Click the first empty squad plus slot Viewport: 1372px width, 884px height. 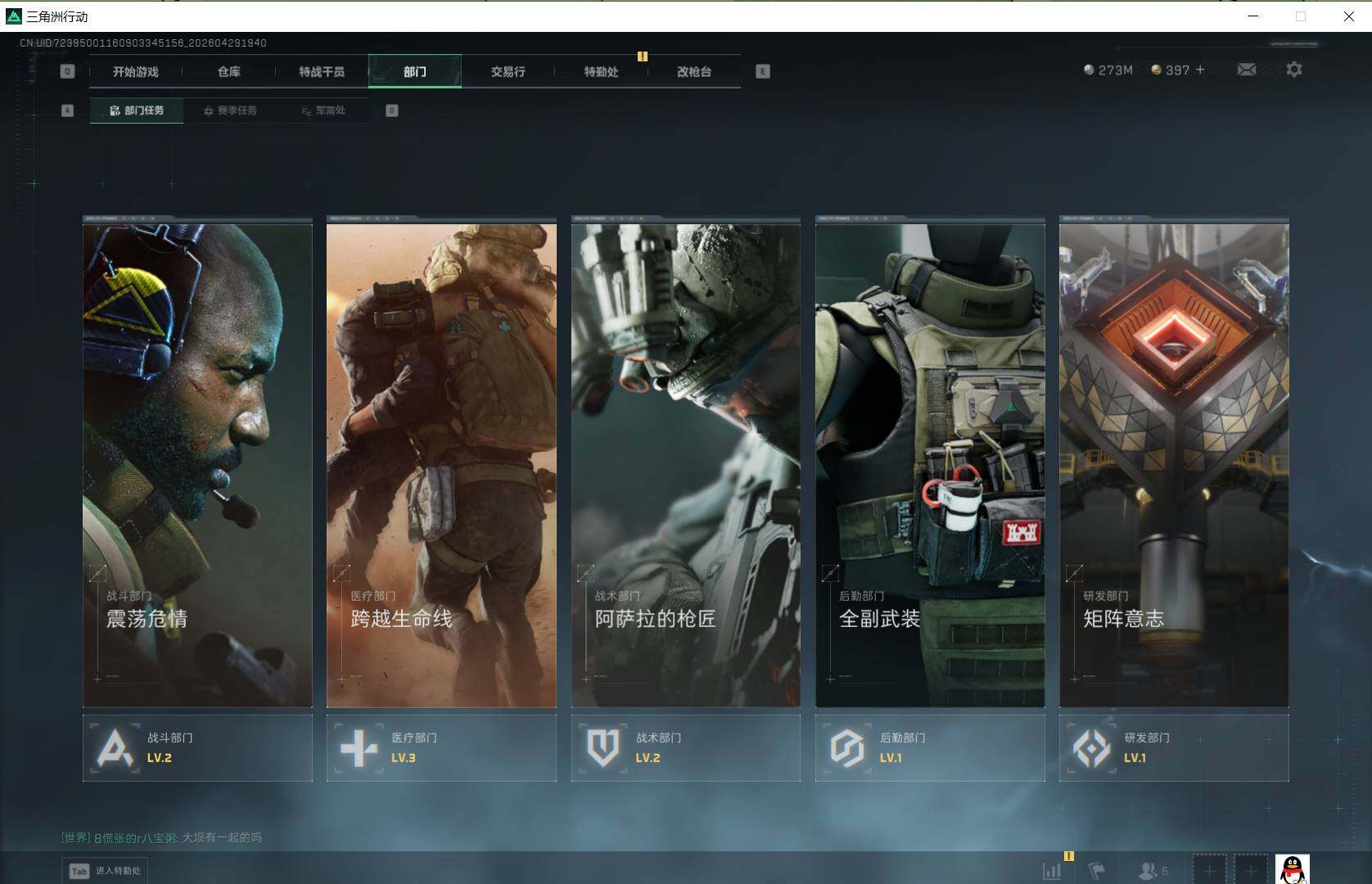coord(1209,869)
